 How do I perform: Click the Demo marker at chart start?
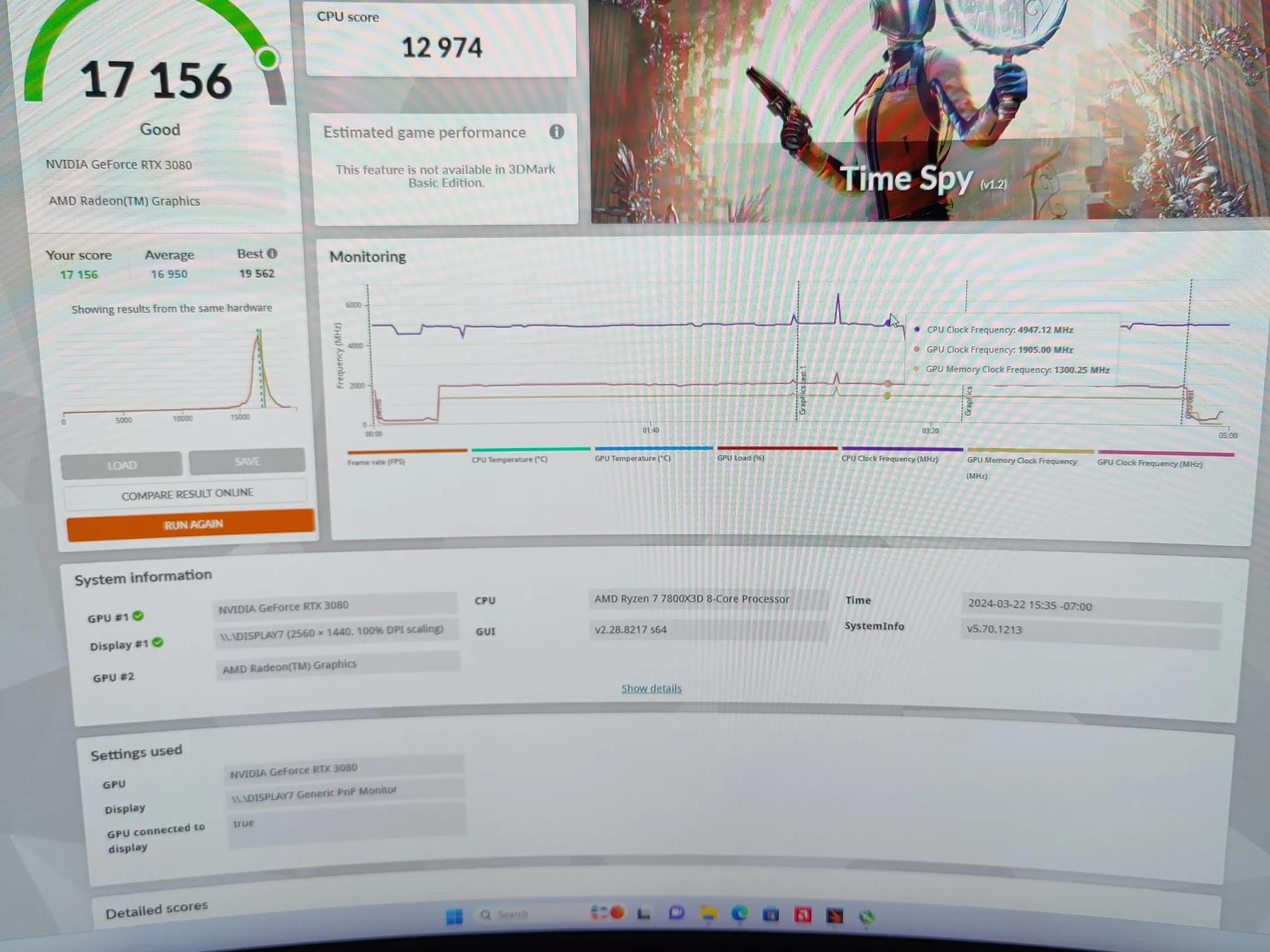pyautogui.click(x=379, y=408)
